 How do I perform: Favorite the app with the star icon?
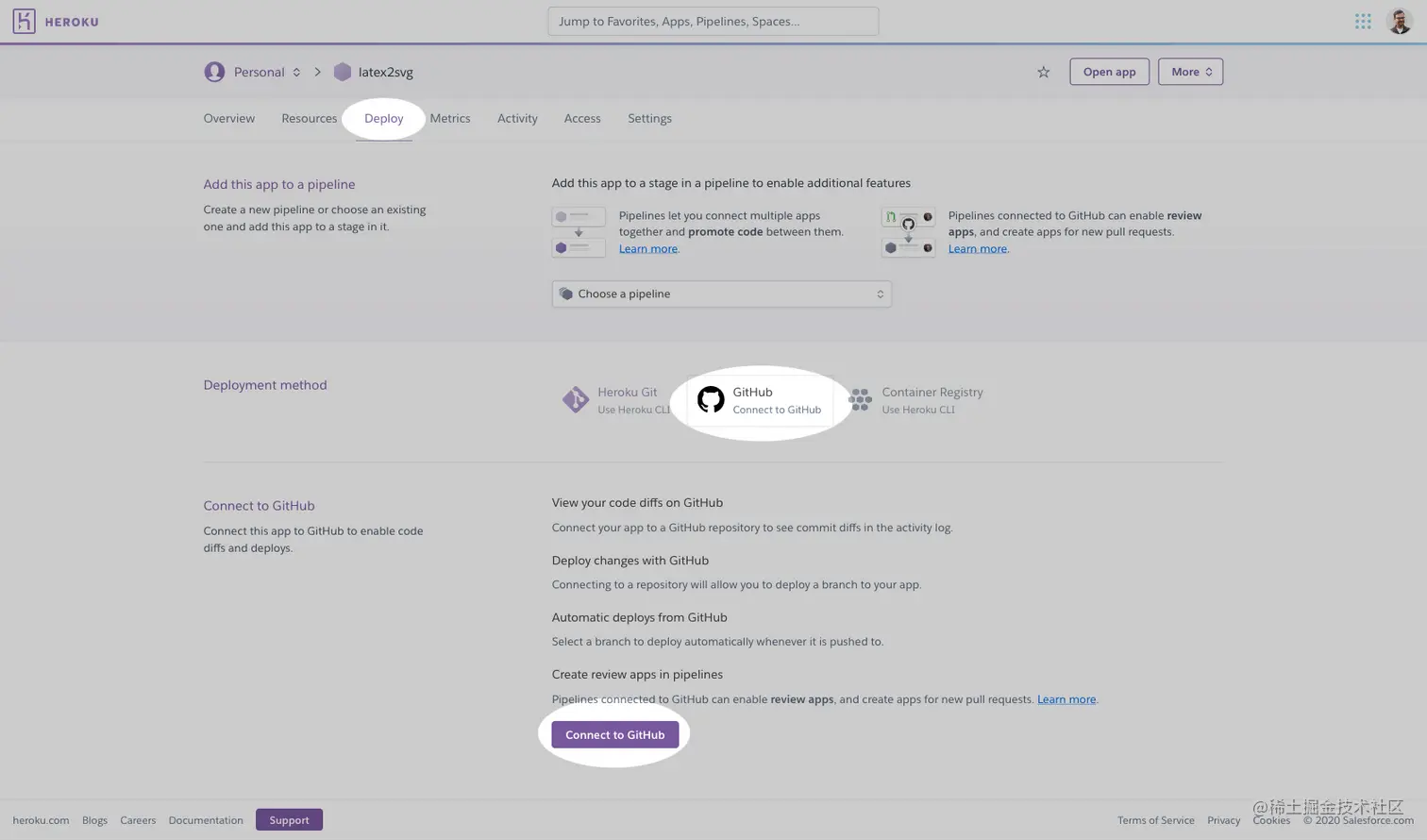[x=1043, y=72]
